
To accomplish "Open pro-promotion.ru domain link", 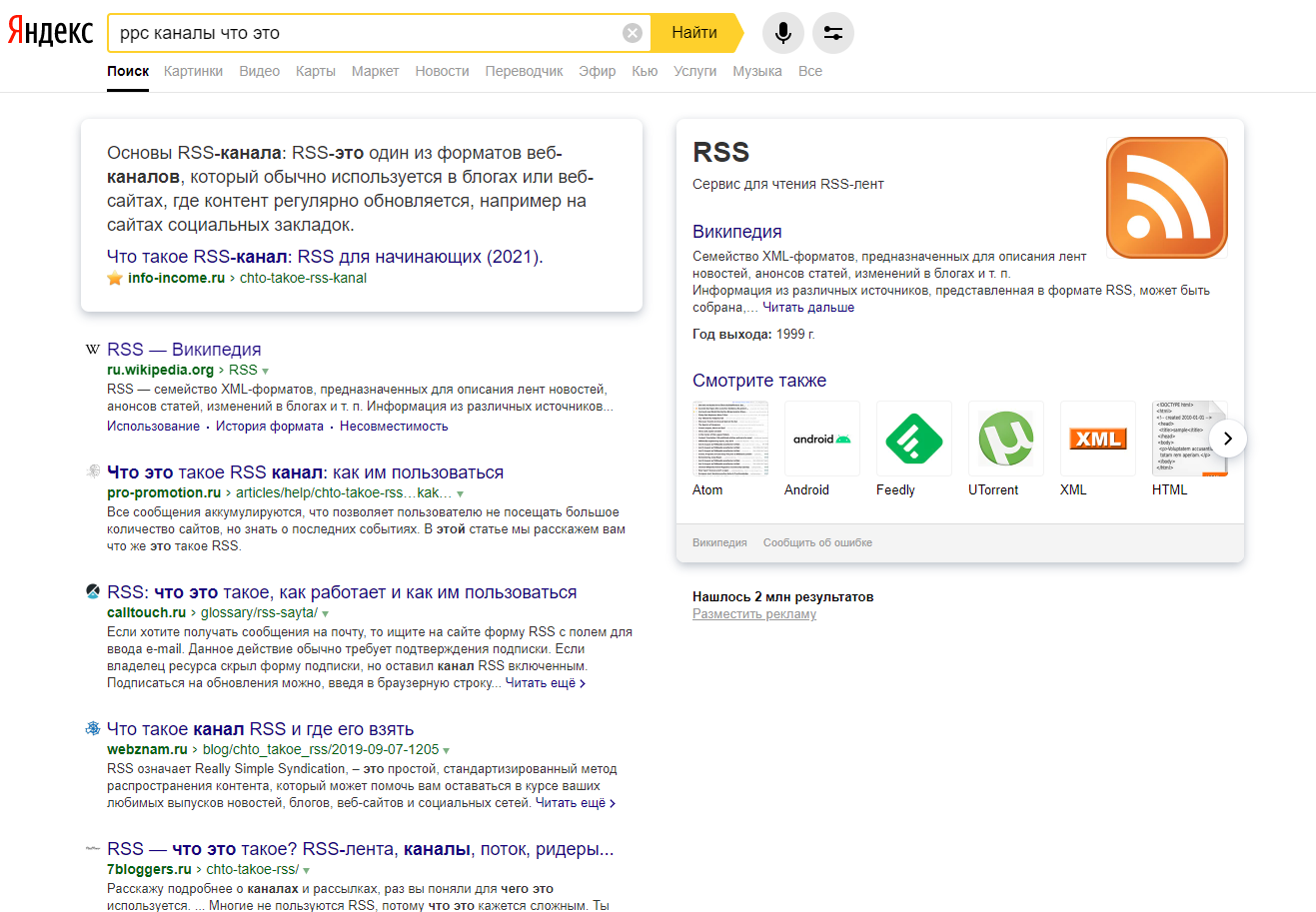I will click(x=164, y=492).
